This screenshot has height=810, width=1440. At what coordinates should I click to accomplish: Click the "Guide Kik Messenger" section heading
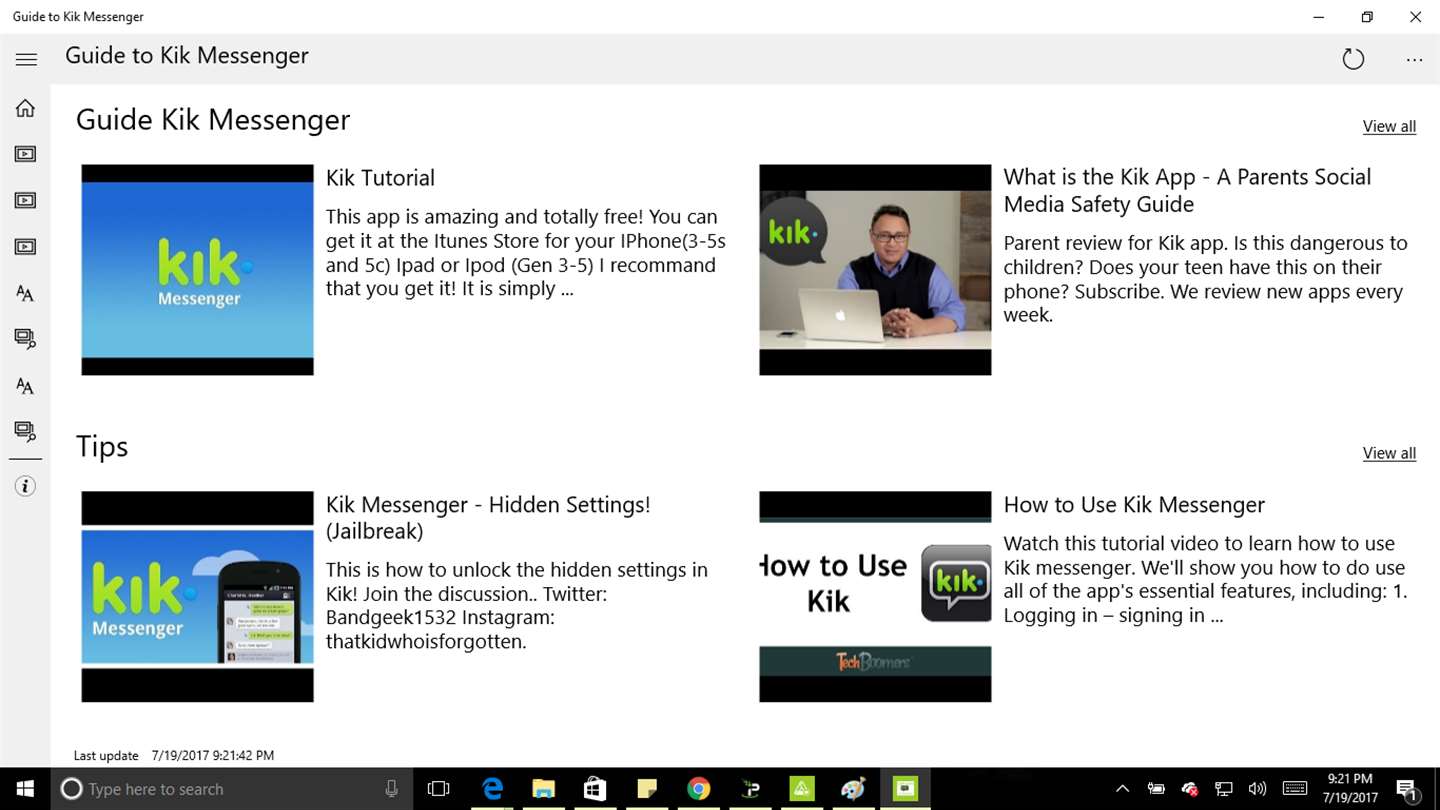point(213,120)
